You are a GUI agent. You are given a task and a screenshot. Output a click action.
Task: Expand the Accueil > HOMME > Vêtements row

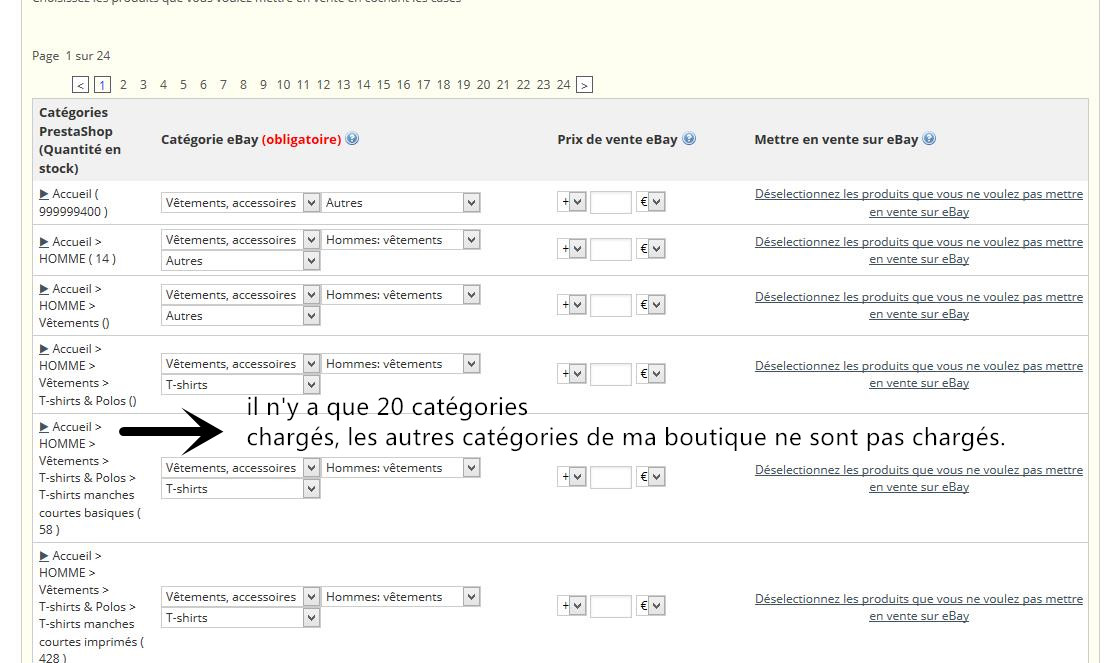[x=44, y=289]
